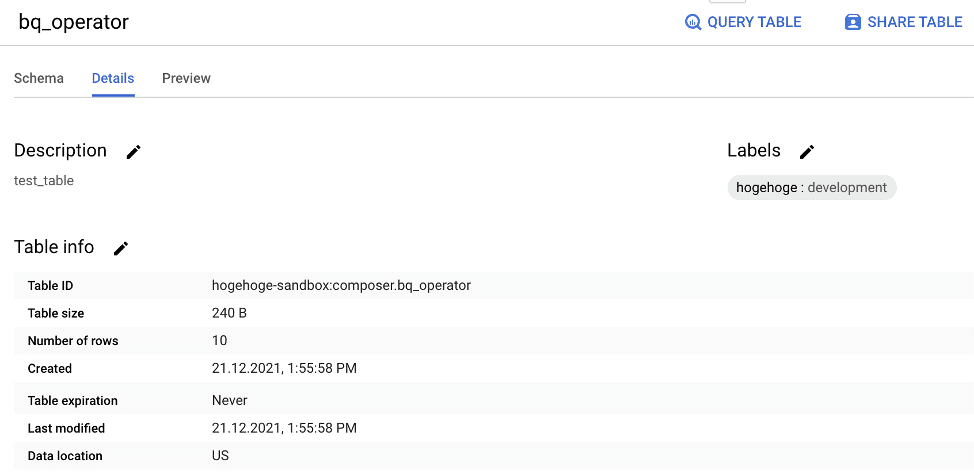
Task: Click the Last modified timestamp value
Action: (x=284, y=428)
